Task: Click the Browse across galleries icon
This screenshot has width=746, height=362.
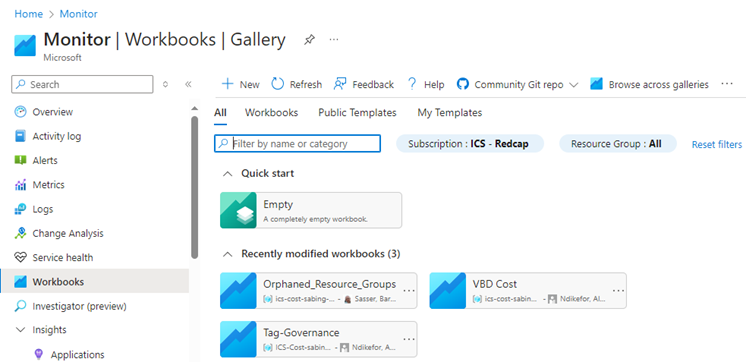Action: point(597,84)
